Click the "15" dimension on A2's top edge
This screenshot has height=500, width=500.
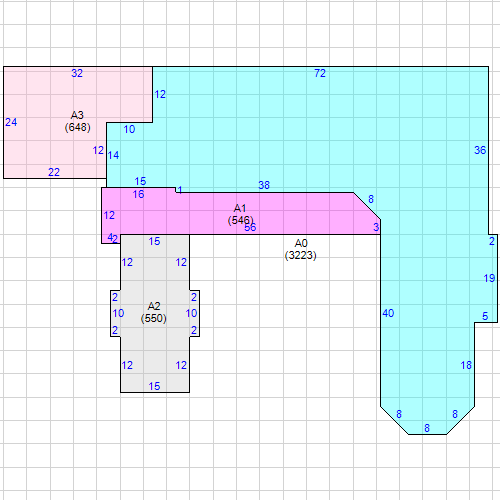(x=154, y=241)
